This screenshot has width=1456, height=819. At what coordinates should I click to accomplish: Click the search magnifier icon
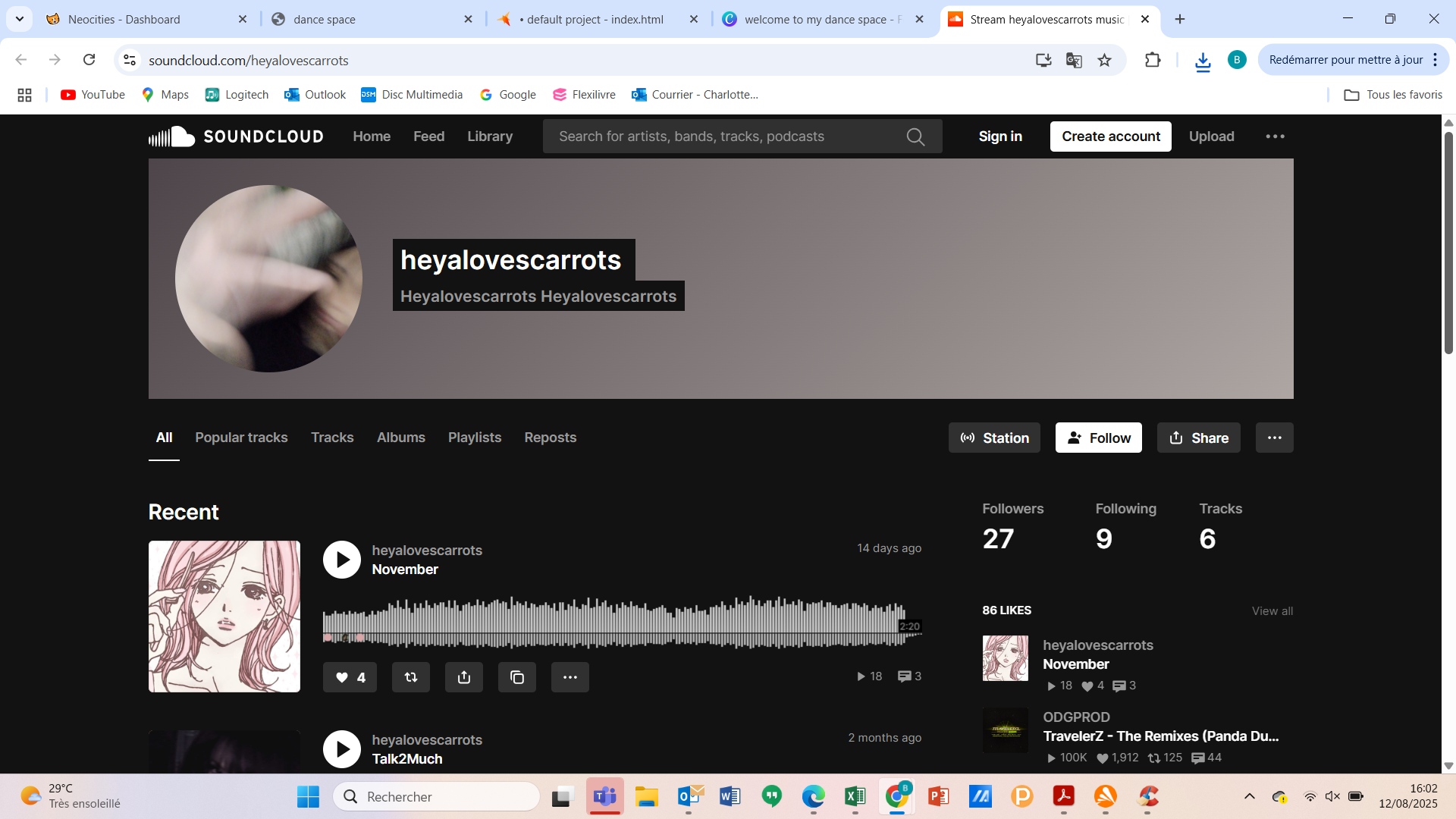[x=915, y=136]
